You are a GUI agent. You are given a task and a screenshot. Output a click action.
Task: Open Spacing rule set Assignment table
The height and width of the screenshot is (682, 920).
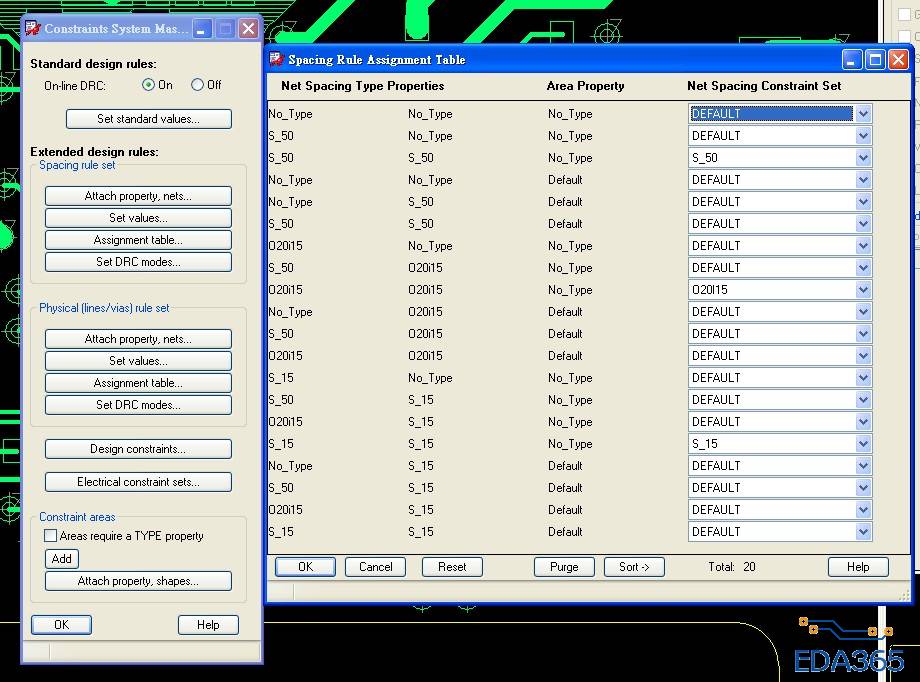(138, 240)
